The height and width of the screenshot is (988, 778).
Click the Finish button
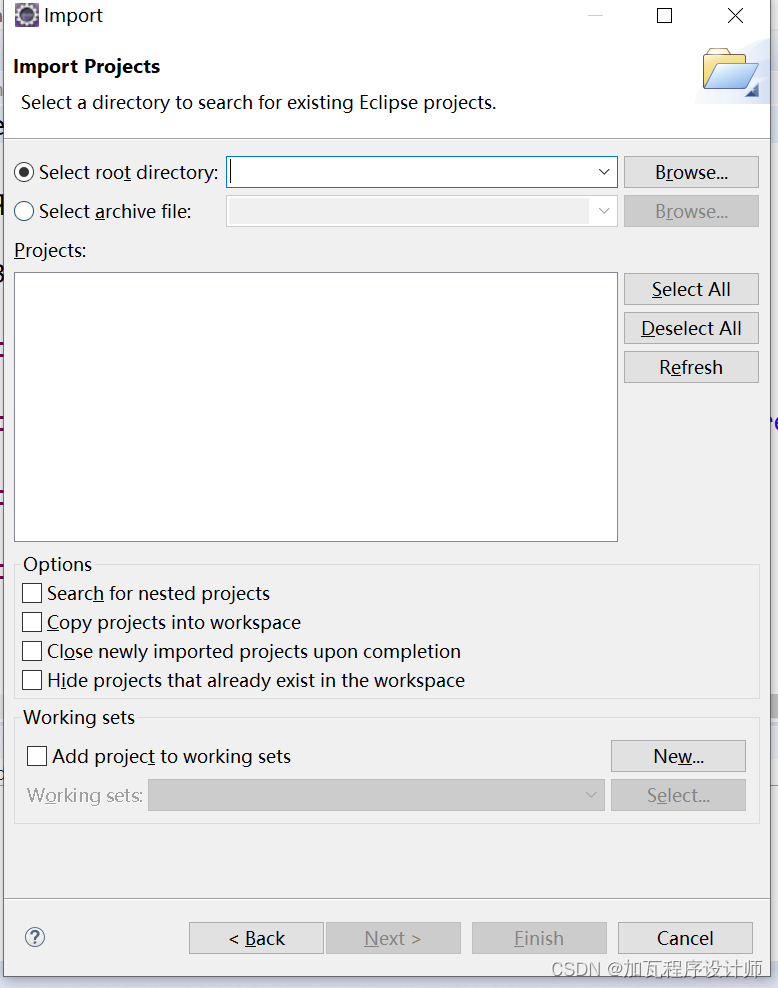539,938
